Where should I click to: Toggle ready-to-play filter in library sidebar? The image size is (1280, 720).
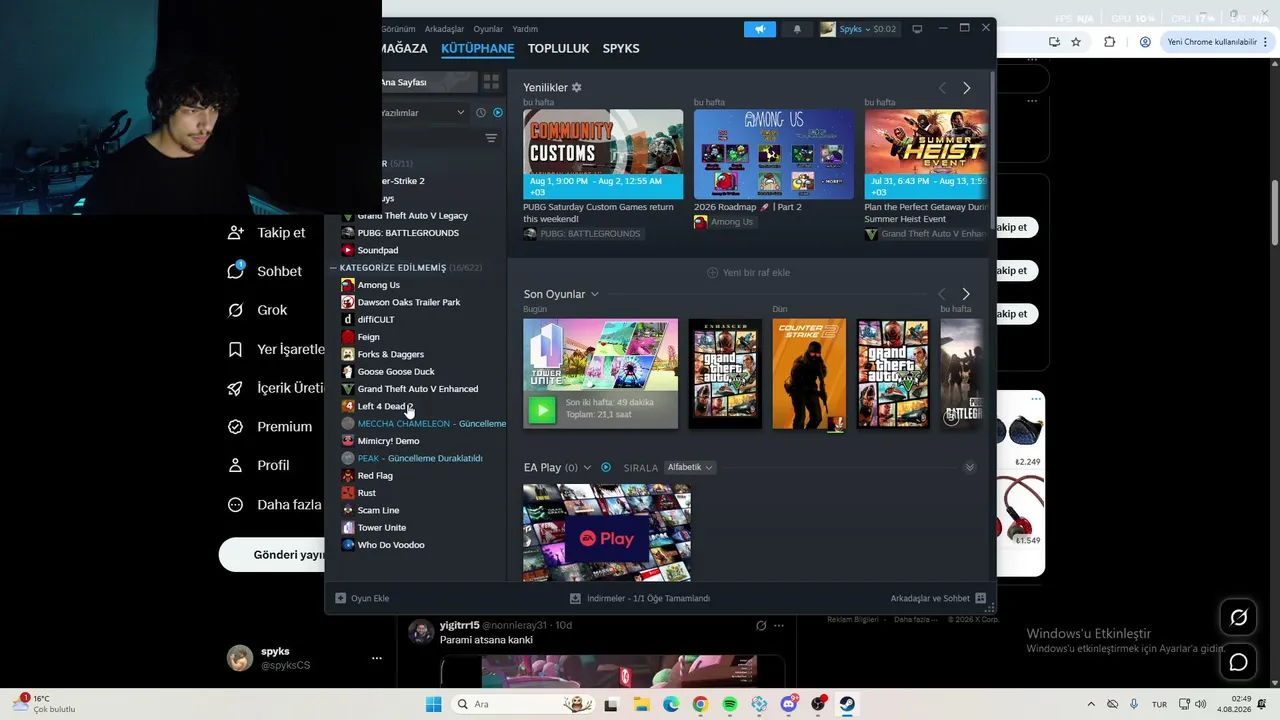click(x=498, y=113)
